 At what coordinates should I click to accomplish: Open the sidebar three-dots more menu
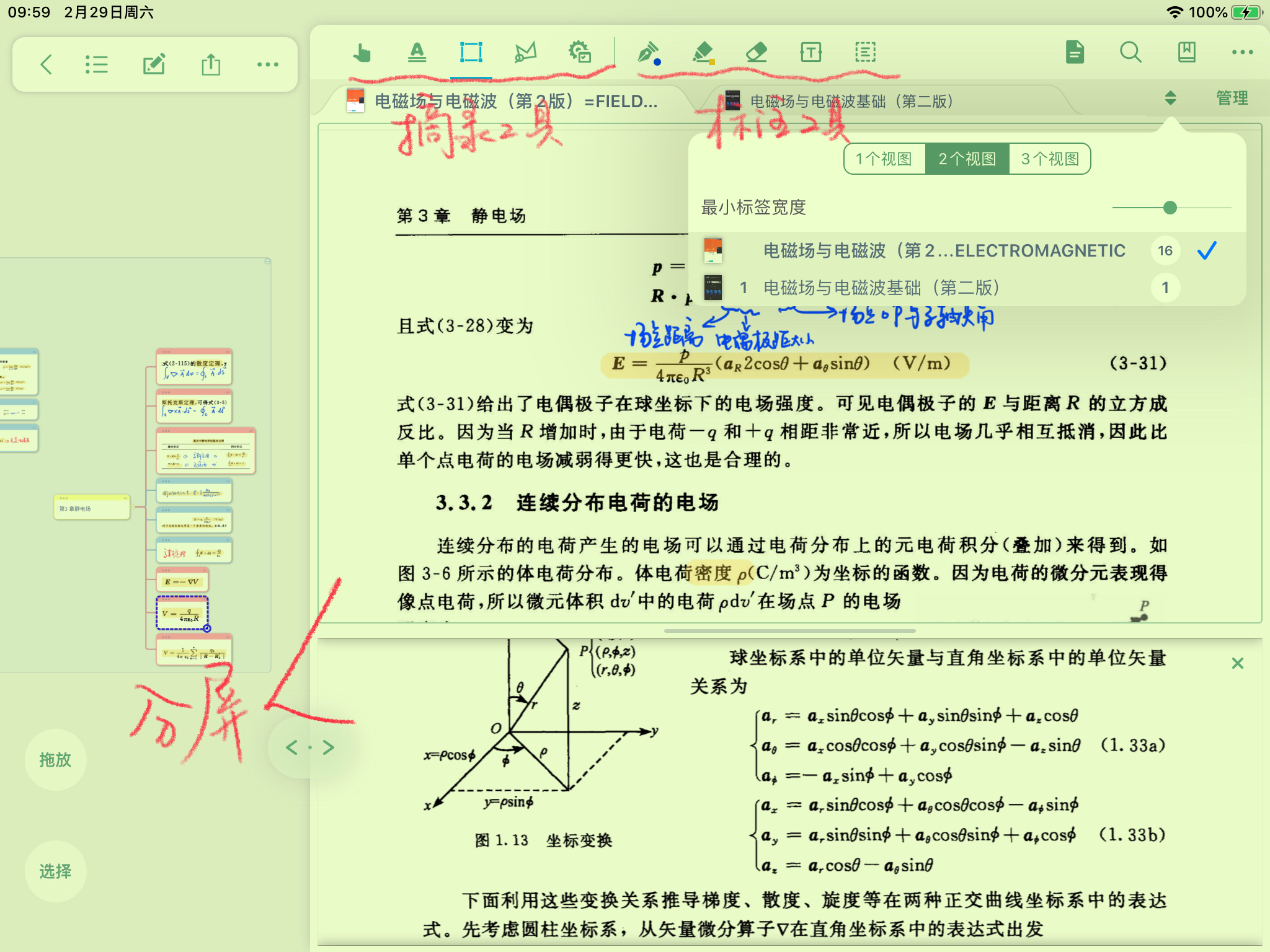point(267,64)
